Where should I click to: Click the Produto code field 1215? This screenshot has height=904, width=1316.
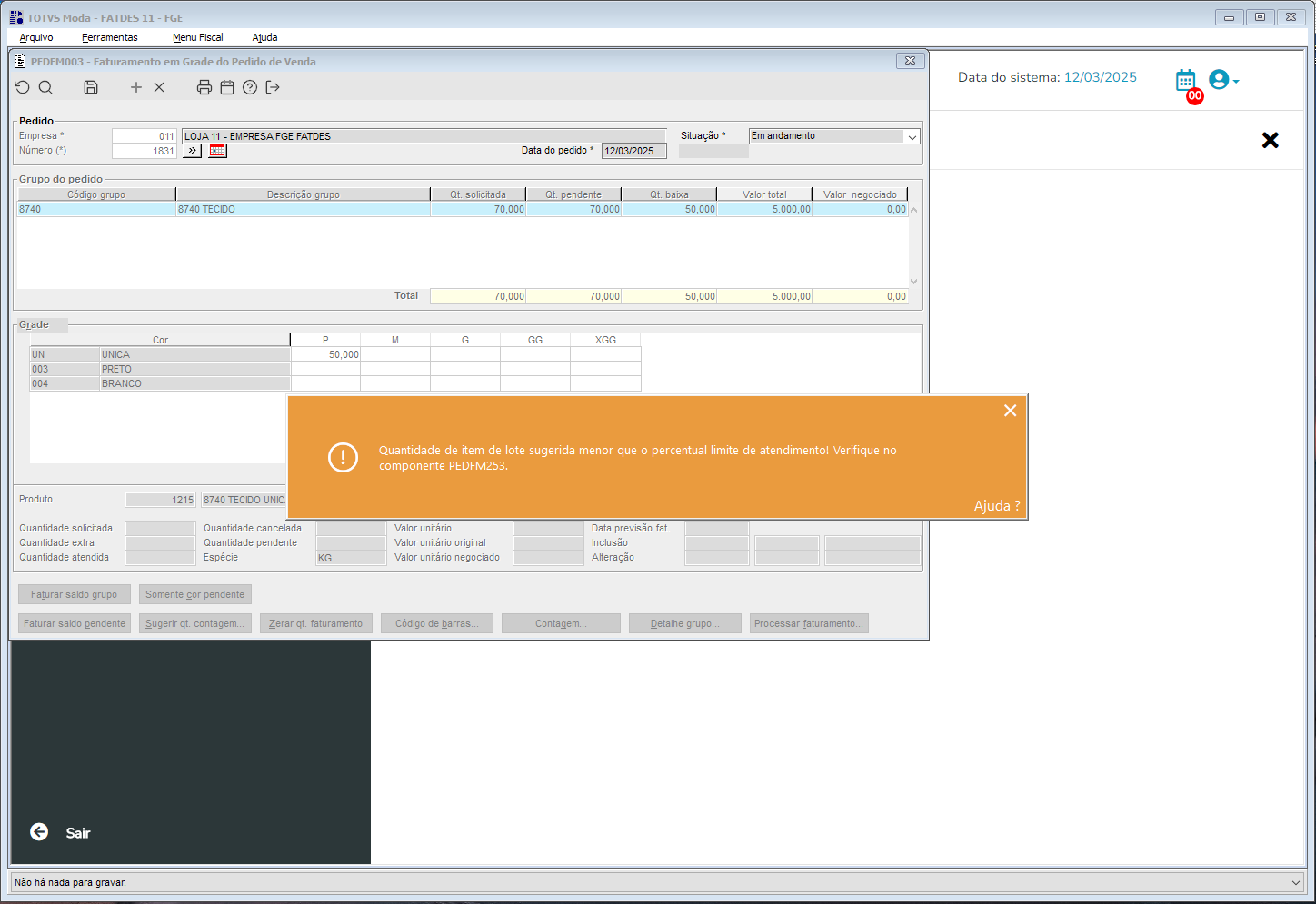point(160,500)
